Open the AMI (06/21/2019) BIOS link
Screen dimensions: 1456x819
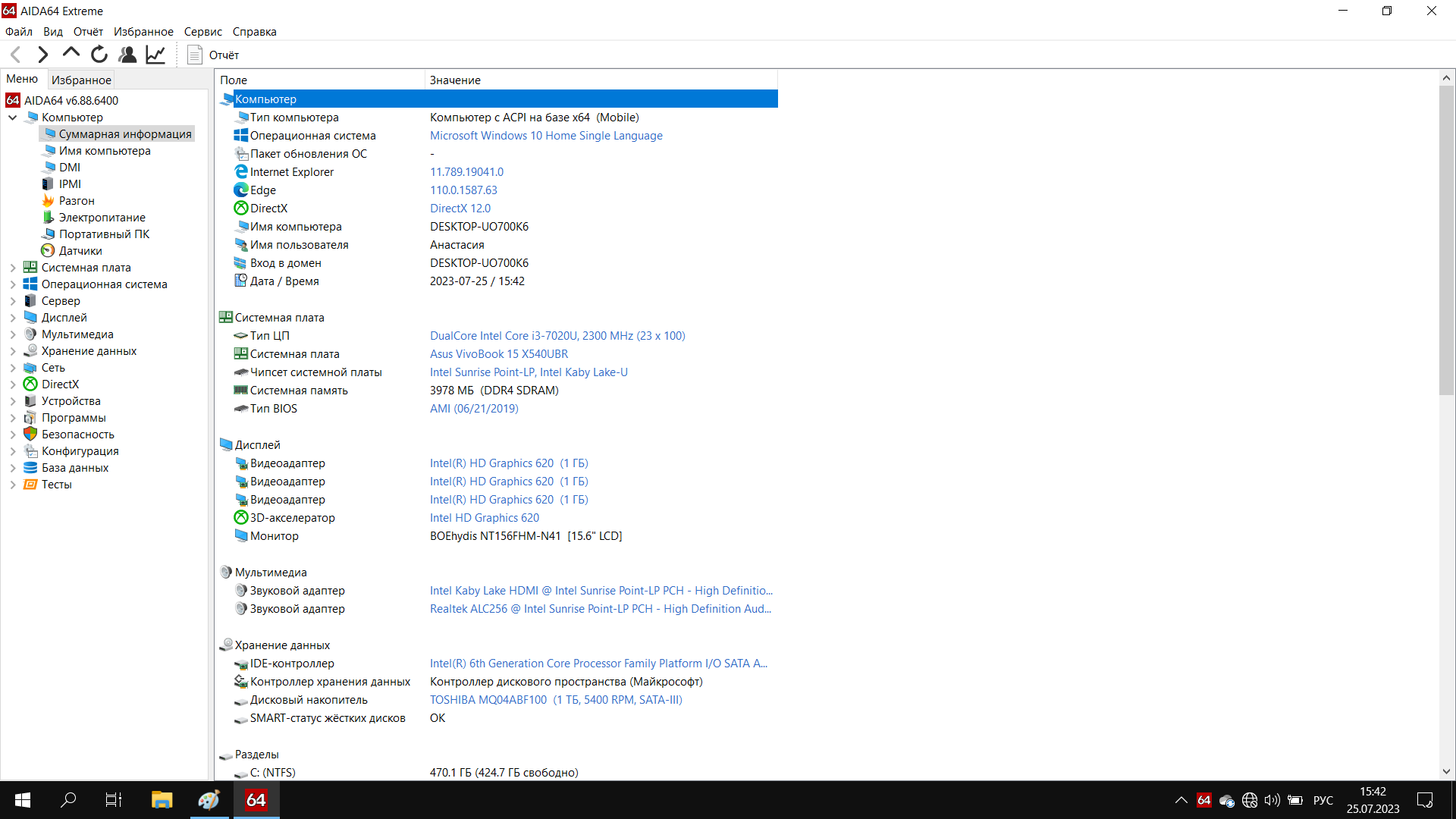pyautogui.click(x=474, y=409)
